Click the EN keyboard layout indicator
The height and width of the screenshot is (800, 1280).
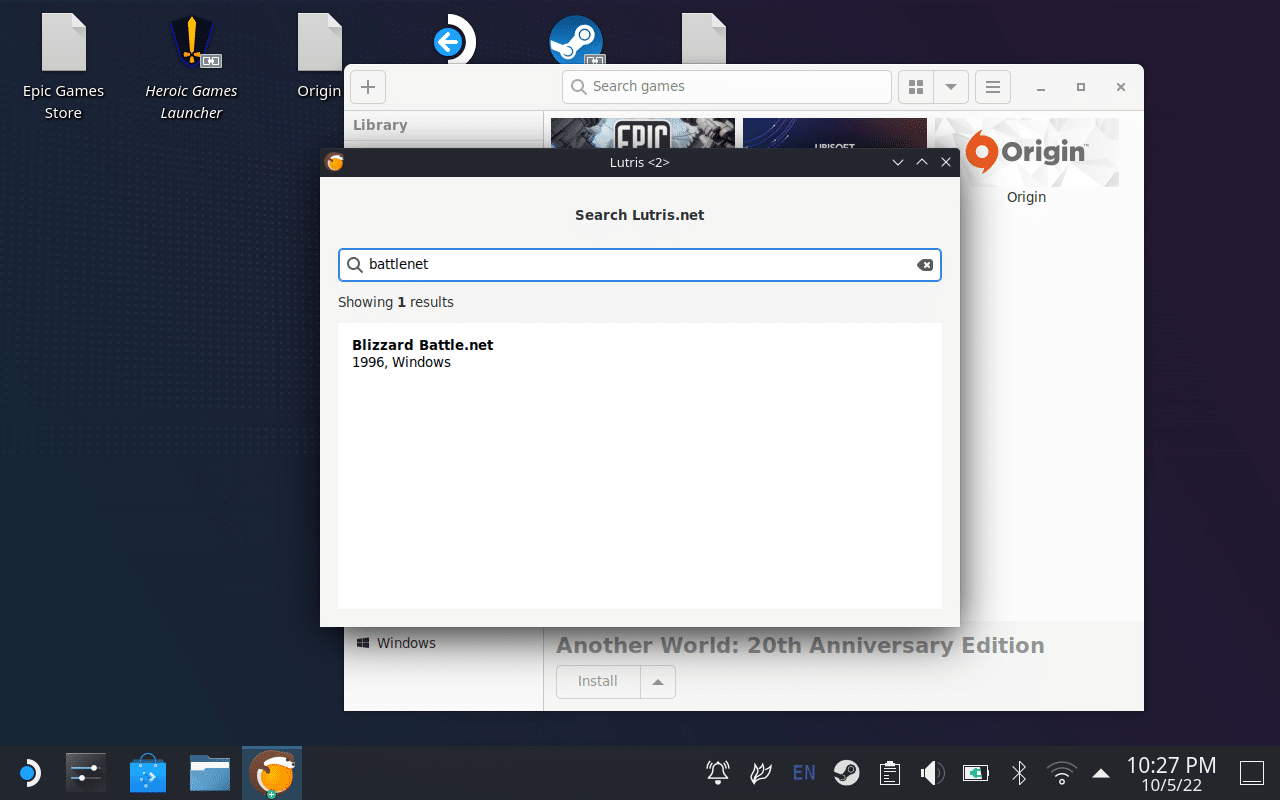click(x=804, y=773)
